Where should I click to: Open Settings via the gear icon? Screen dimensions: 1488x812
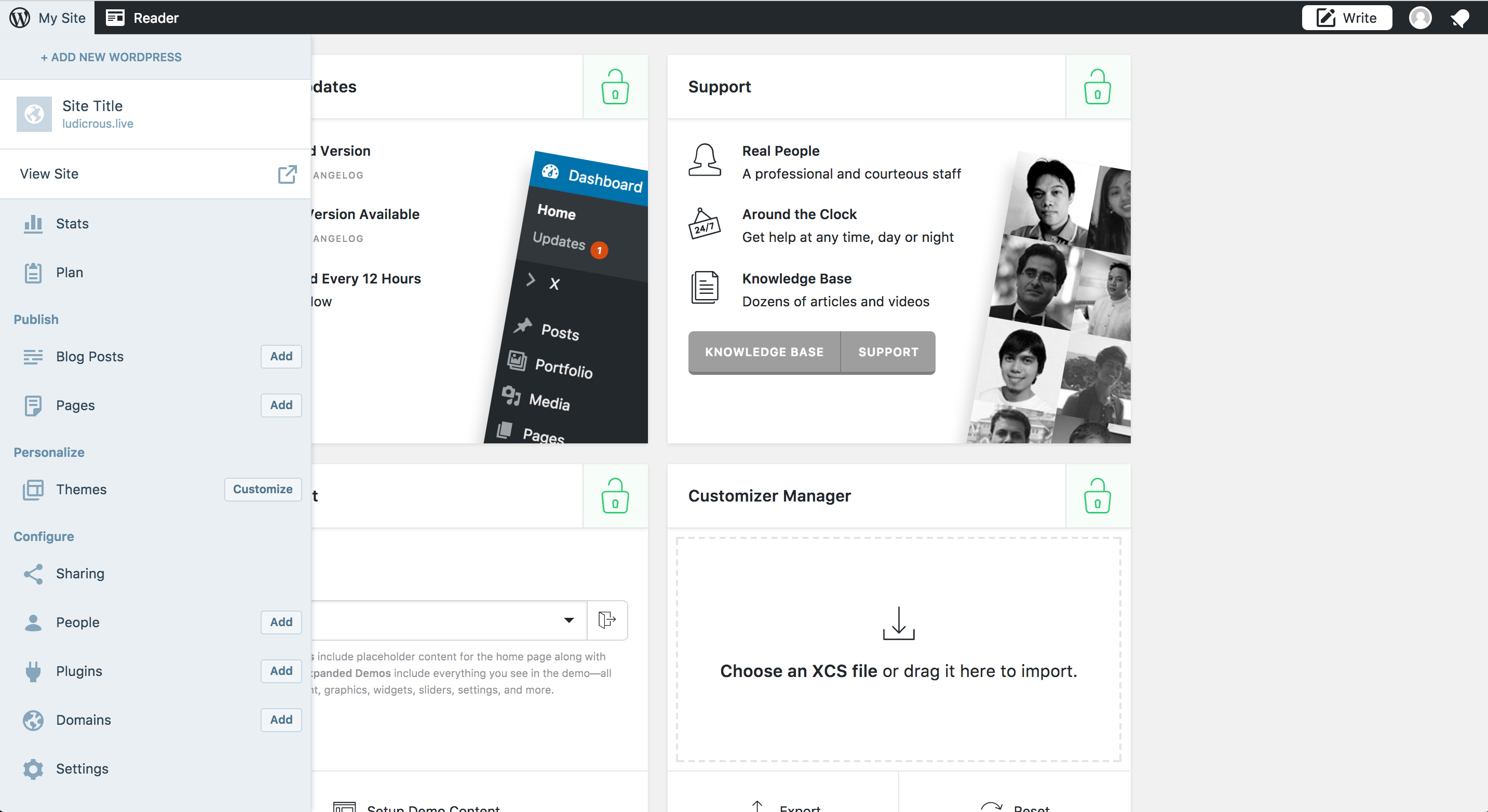(33, 769)
